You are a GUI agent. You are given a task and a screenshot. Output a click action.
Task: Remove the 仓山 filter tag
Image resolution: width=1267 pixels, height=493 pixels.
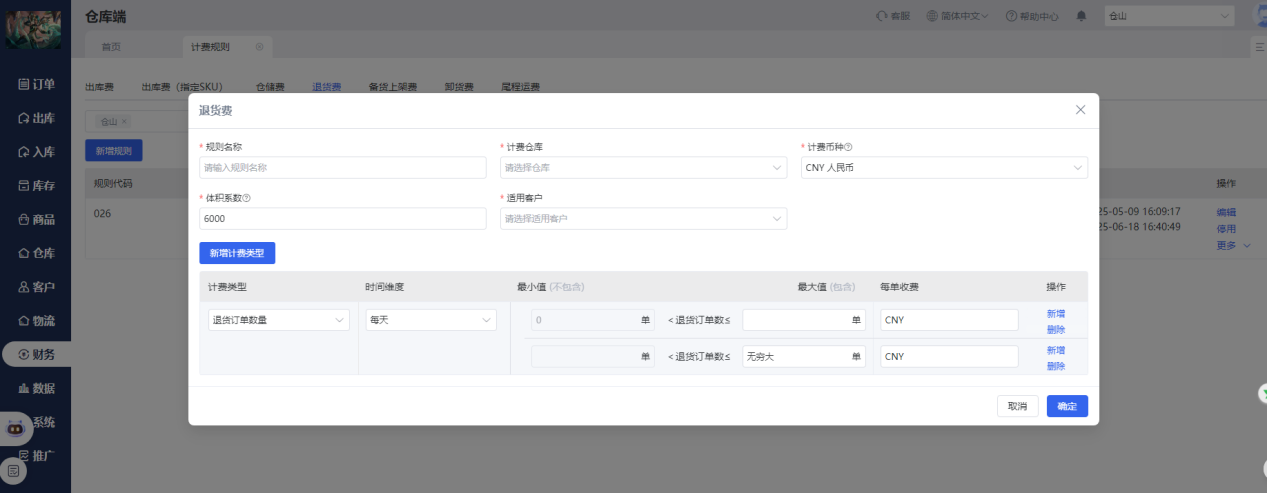click(124, 122)
